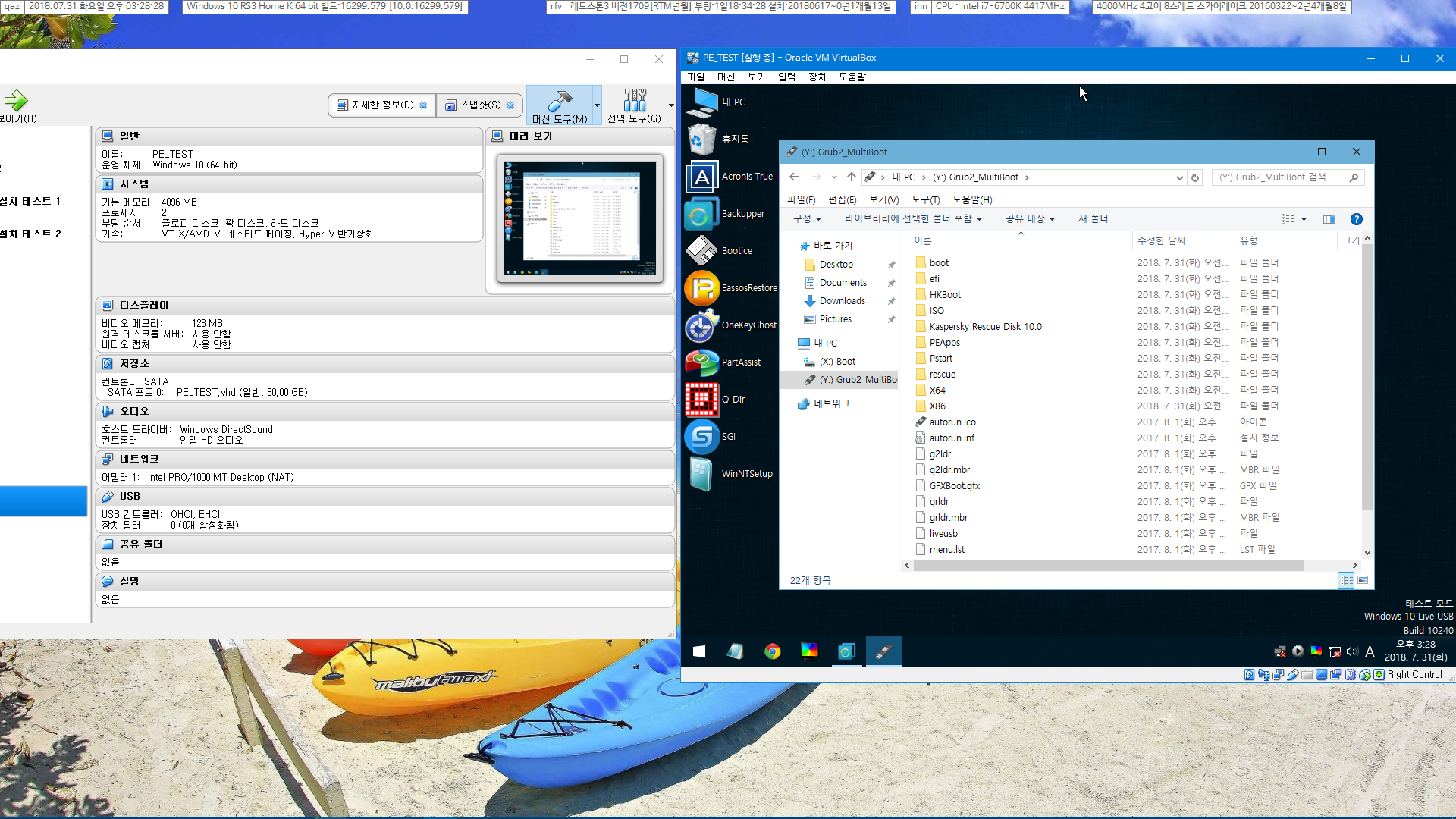Click Explorer help question mark icon
The height and width of the screenshot is (819, 1456).
(1357, 219)
